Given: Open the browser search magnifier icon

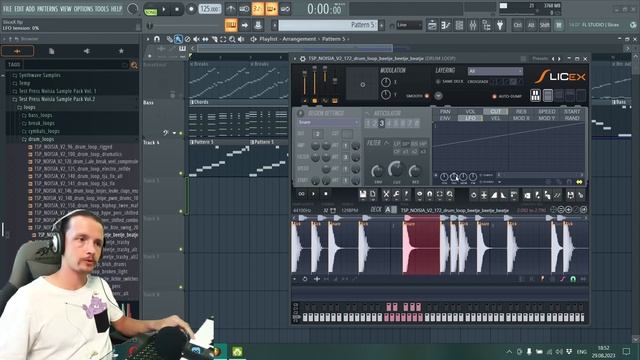Looking at the screenshot, I should (134, 65).
